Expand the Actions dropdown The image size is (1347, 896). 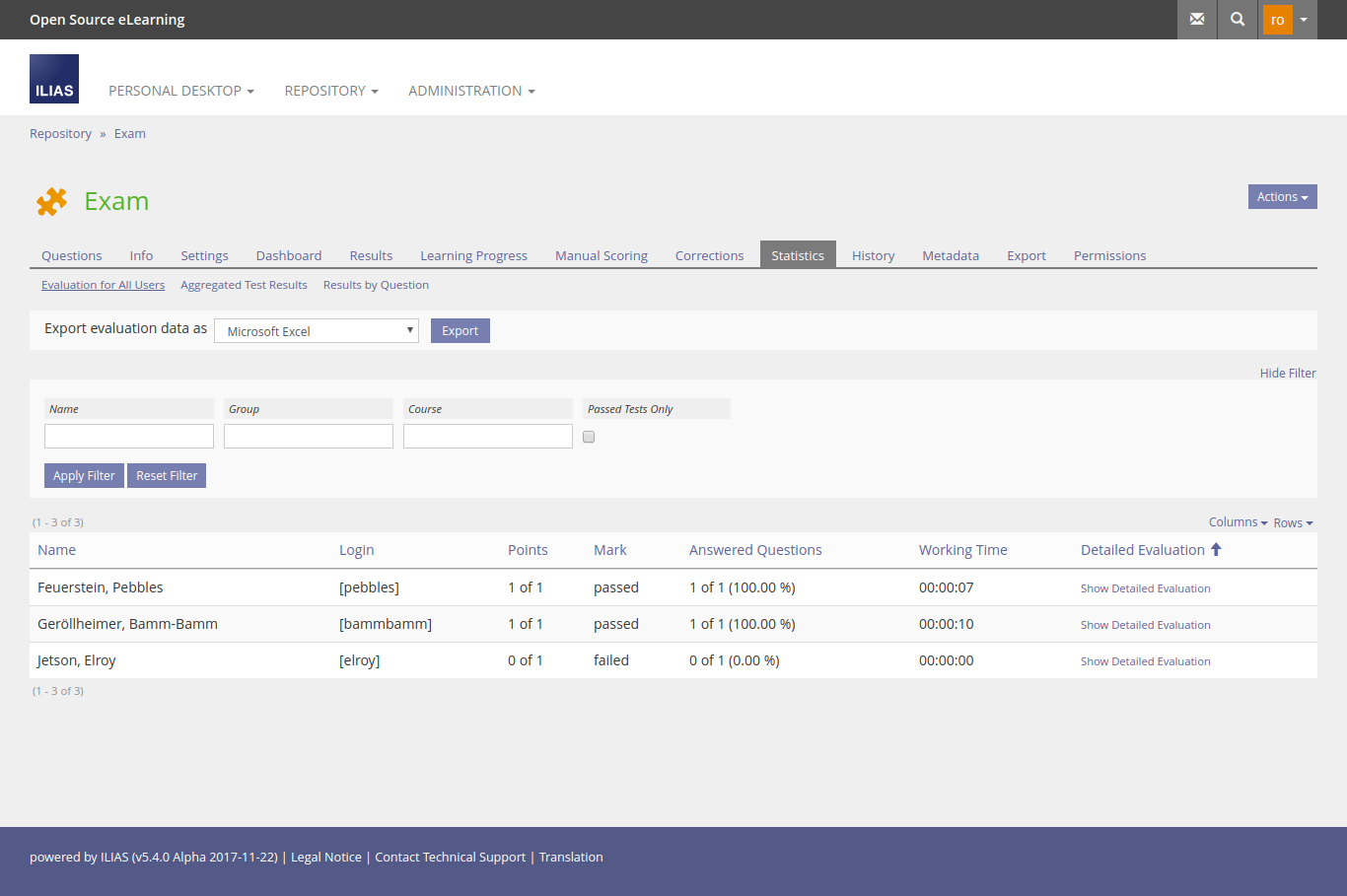pos(1282,197)
